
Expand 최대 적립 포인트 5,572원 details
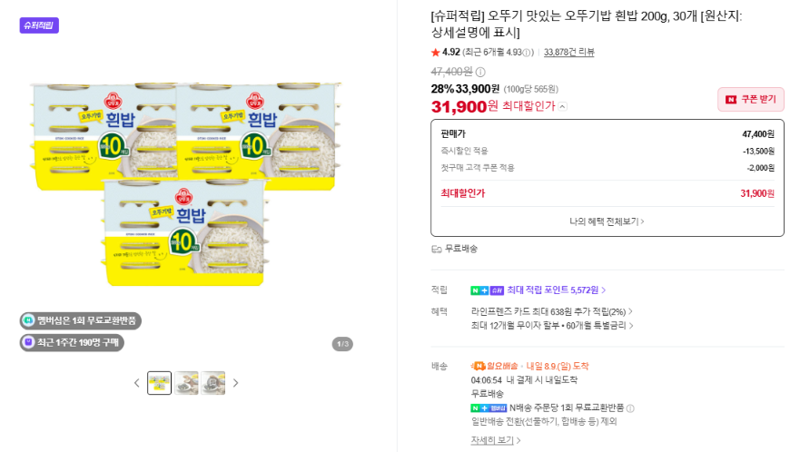556,290
